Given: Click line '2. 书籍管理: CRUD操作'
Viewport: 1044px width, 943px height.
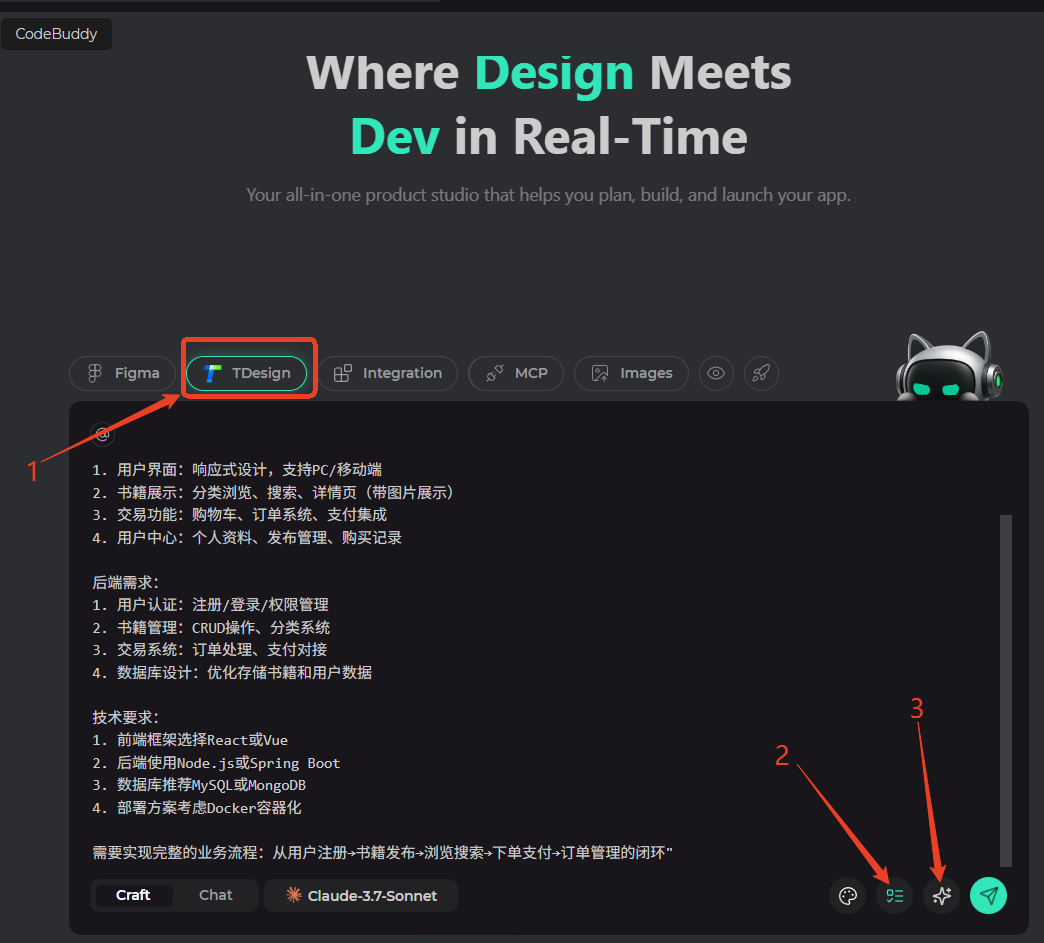Looking at the screenshot, I should (x=211, y=627).
